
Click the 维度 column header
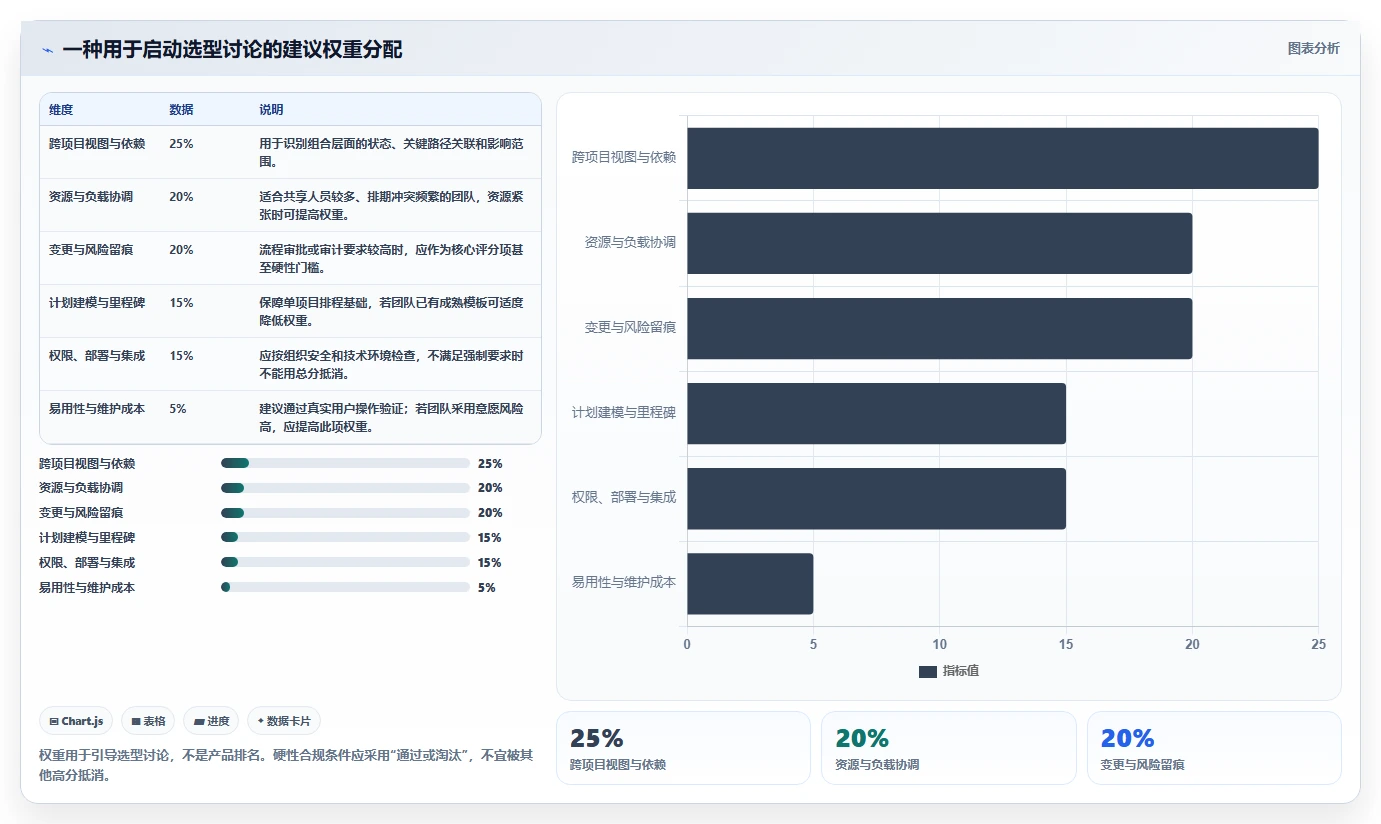coord(61,109)
